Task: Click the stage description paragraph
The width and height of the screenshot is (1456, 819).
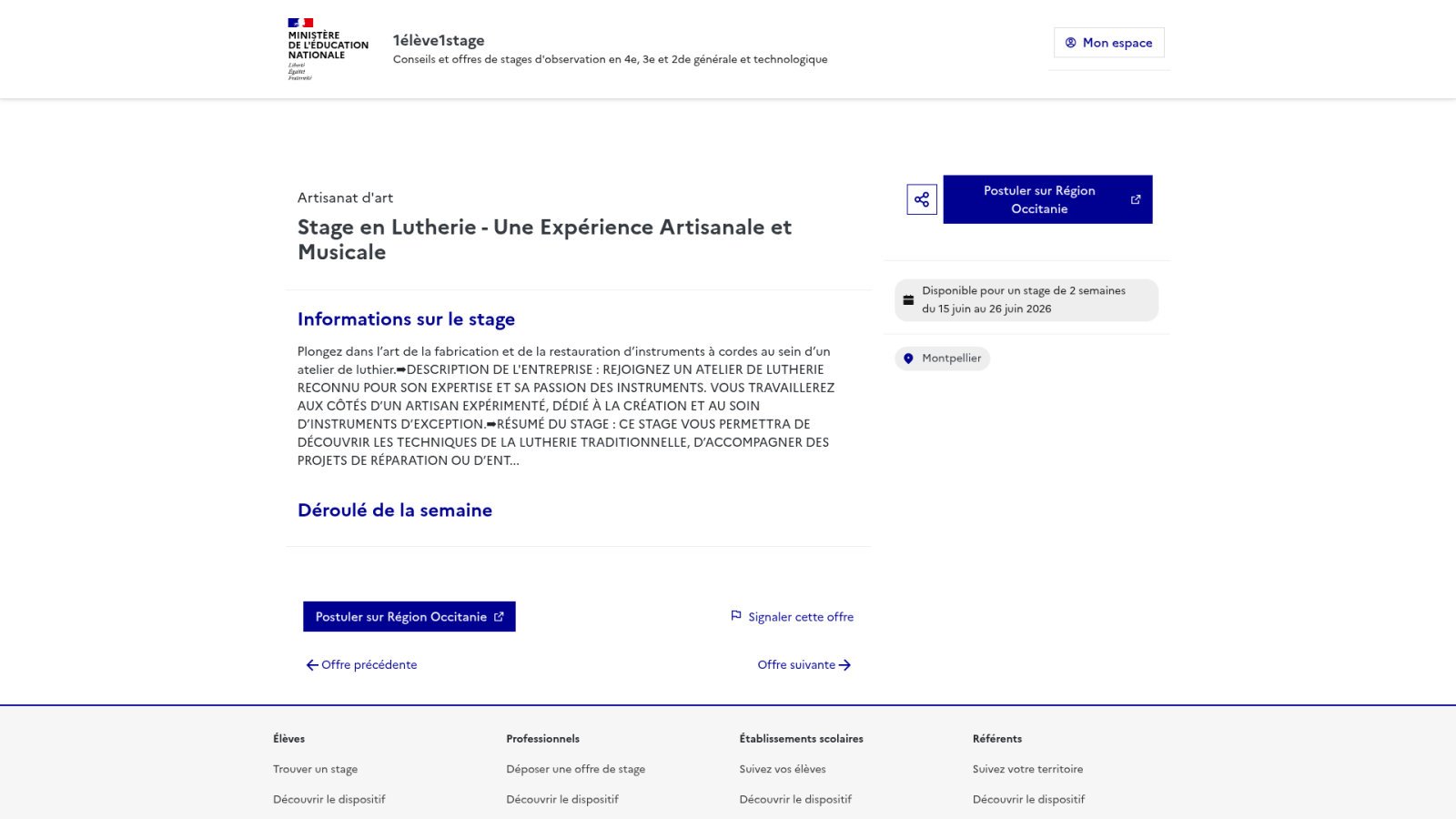Action: pos(566,406)
